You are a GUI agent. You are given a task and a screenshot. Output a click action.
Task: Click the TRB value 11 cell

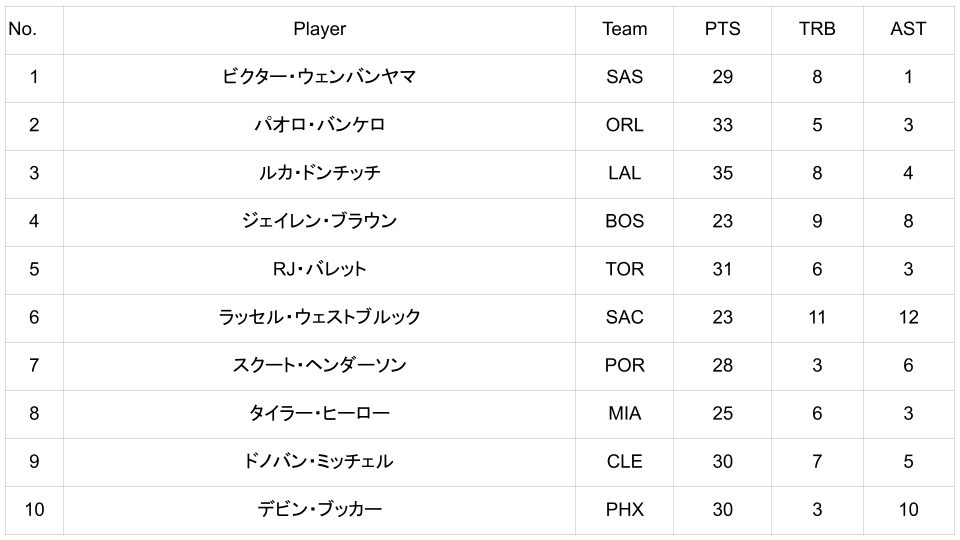point(816,317)
